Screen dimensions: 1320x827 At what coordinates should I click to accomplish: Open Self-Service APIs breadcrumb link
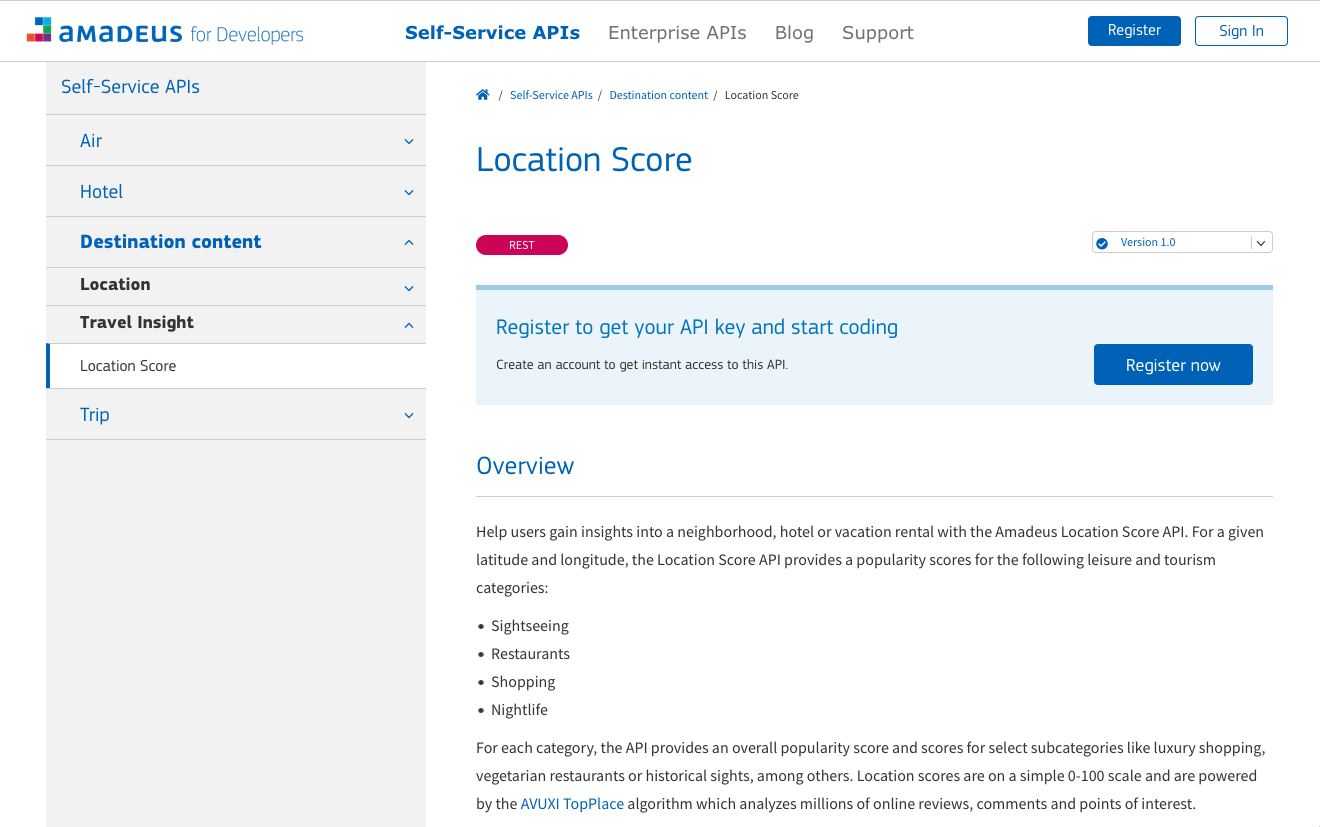pos(551,95)
